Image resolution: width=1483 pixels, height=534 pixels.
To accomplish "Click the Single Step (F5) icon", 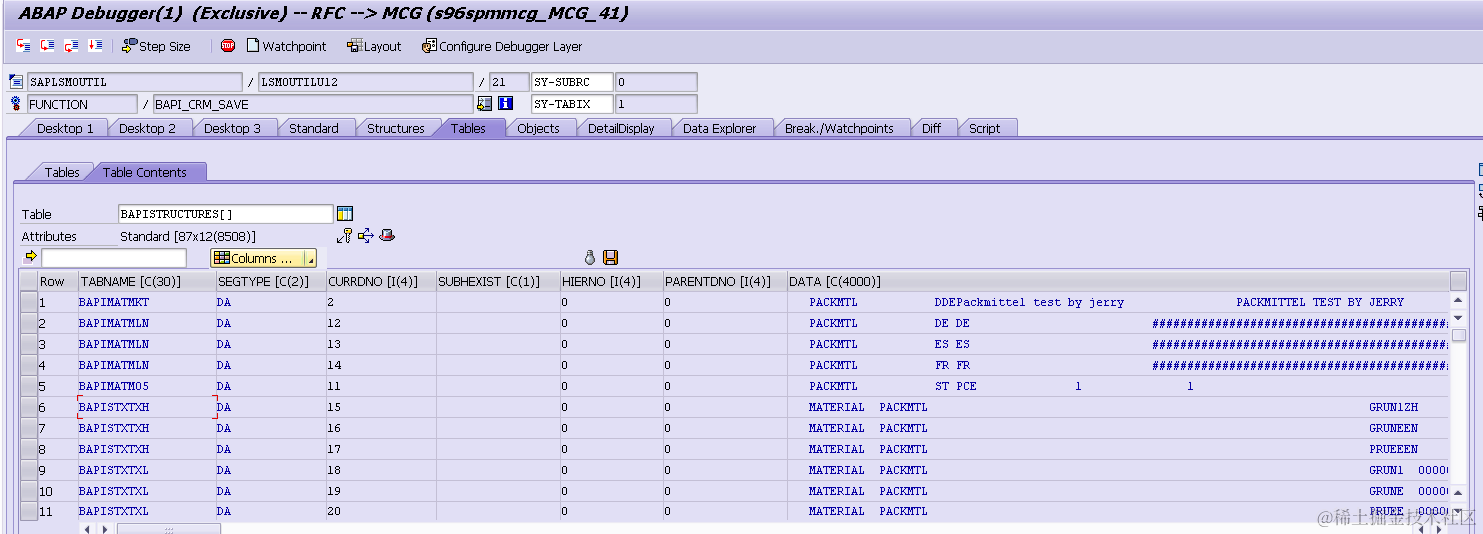I will pos(24,46).
